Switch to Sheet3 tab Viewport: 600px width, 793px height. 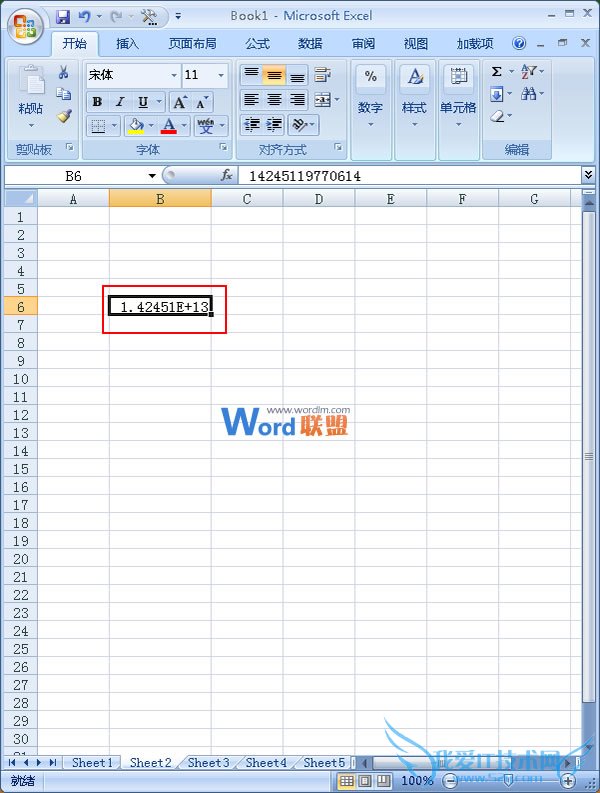(208, 762)
